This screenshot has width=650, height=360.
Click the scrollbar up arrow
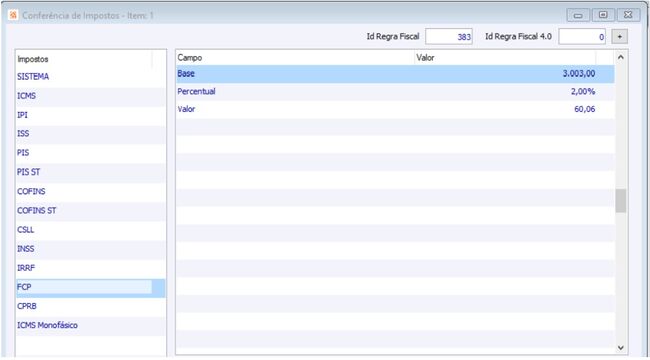click(x=621, y=58)
